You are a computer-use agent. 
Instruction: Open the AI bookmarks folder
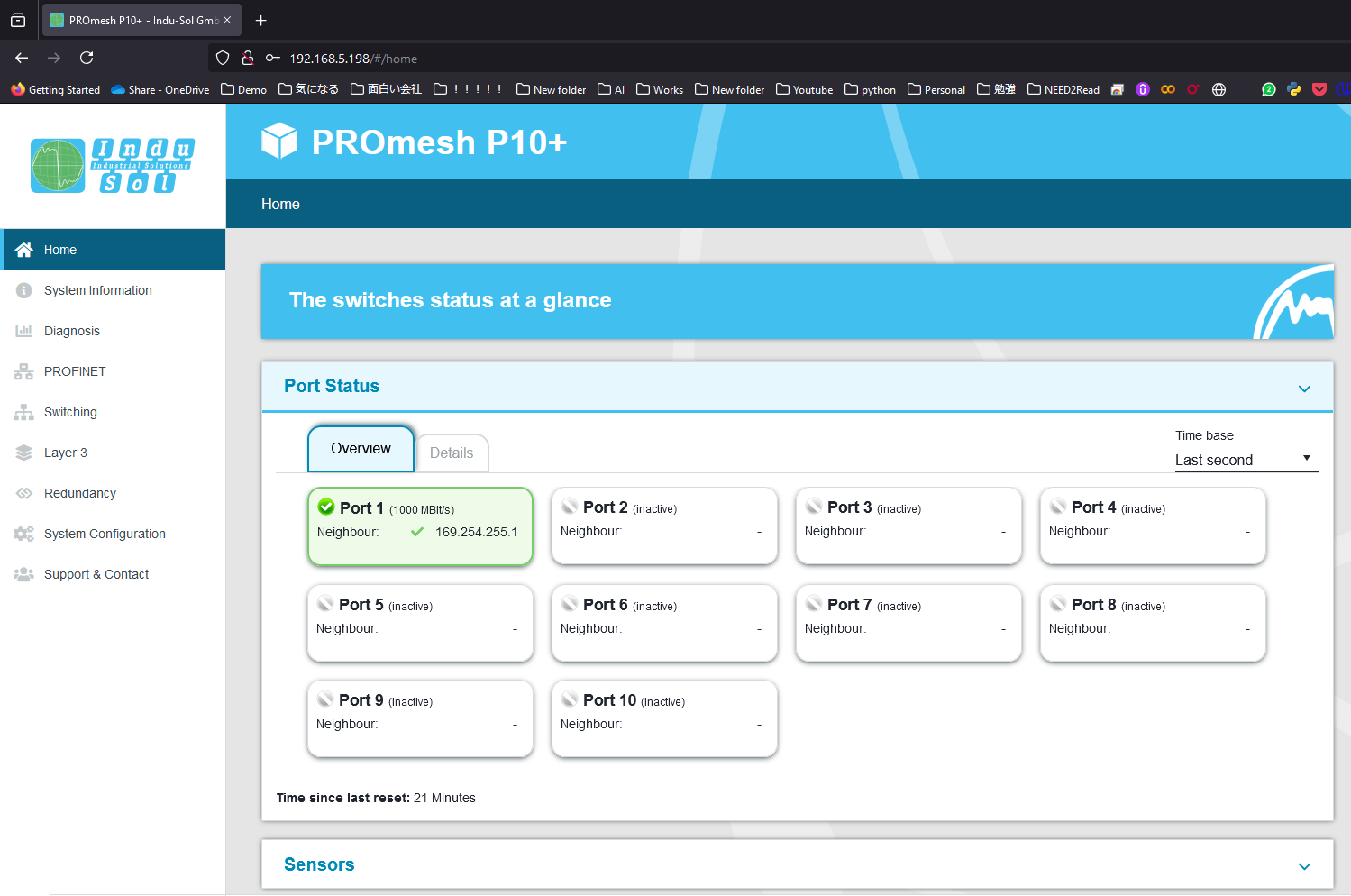point(611,89)
